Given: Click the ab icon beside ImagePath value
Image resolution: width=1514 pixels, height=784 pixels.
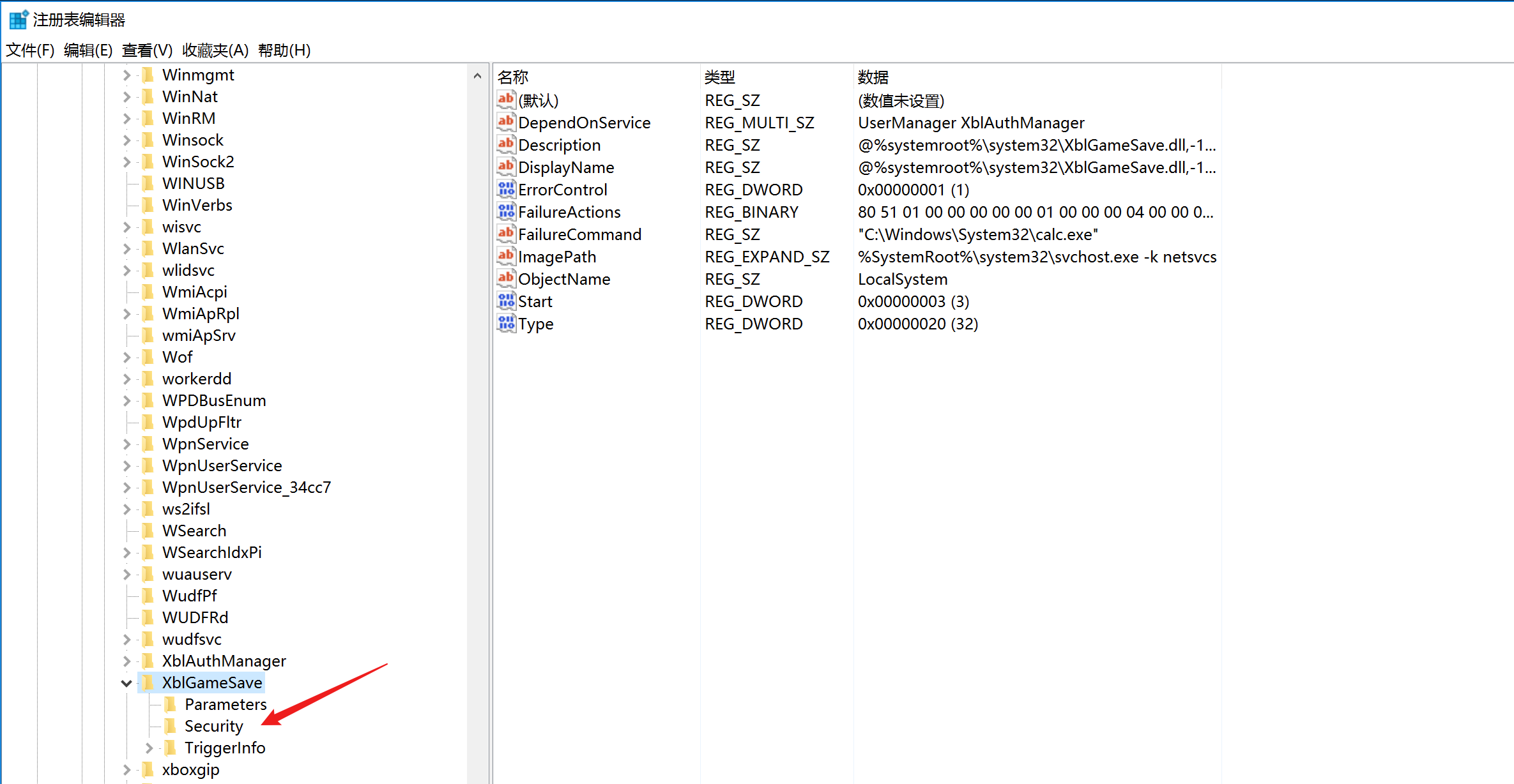Looking at the screenshot, I should [x=506, y=256].
